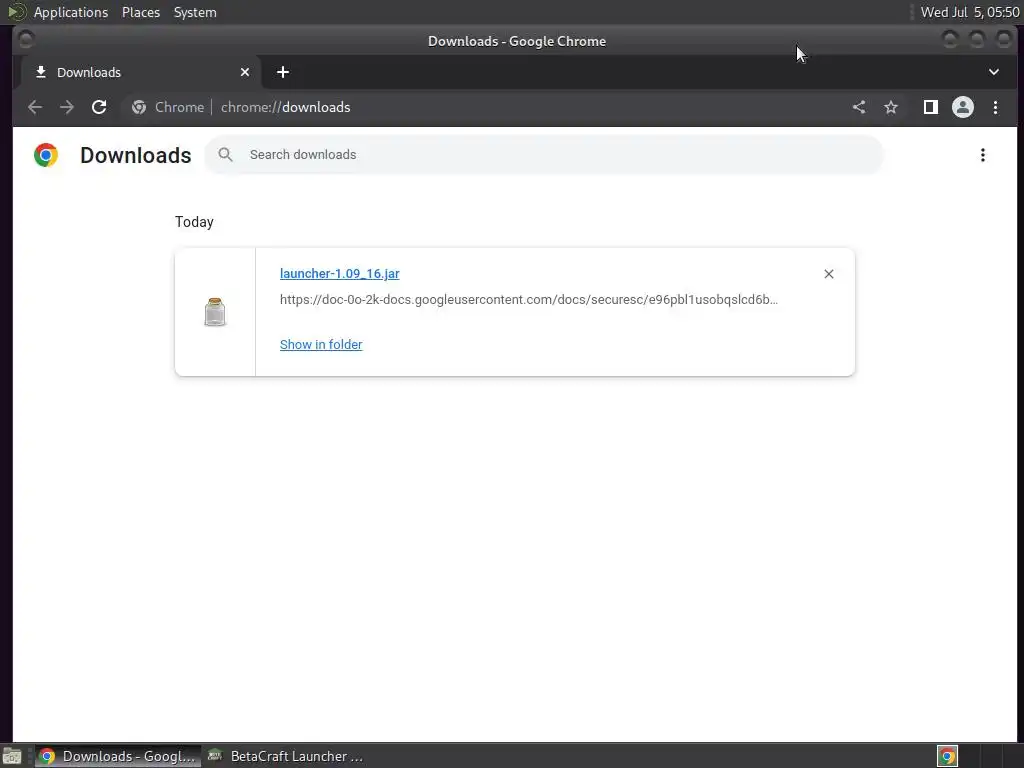1024x768 pixels.
Task: Bookmark this tab with the star icon
Action: pos(891,107)
